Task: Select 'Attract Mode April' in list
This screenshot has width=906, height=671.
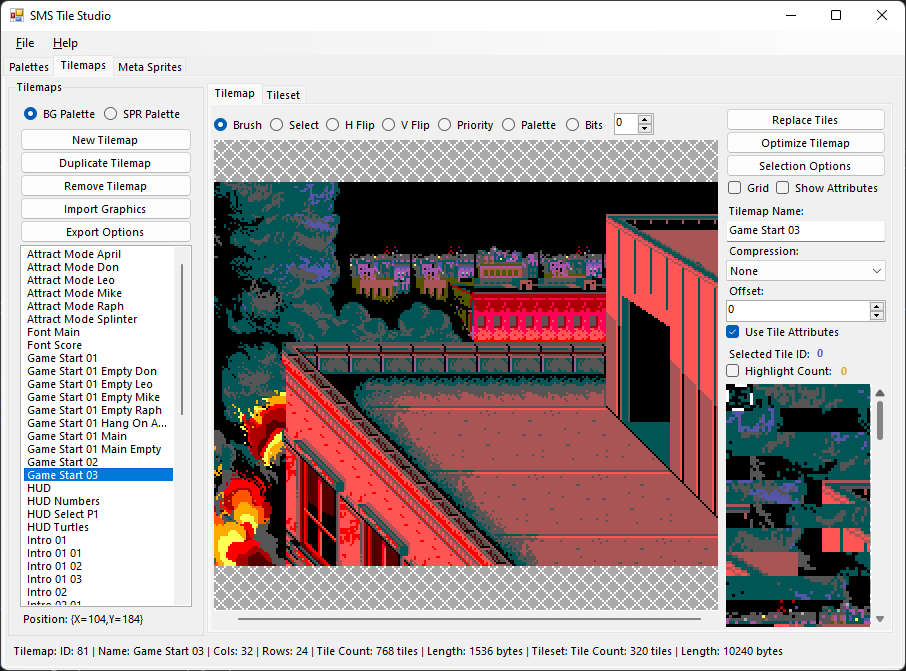Action: (74, 254)
